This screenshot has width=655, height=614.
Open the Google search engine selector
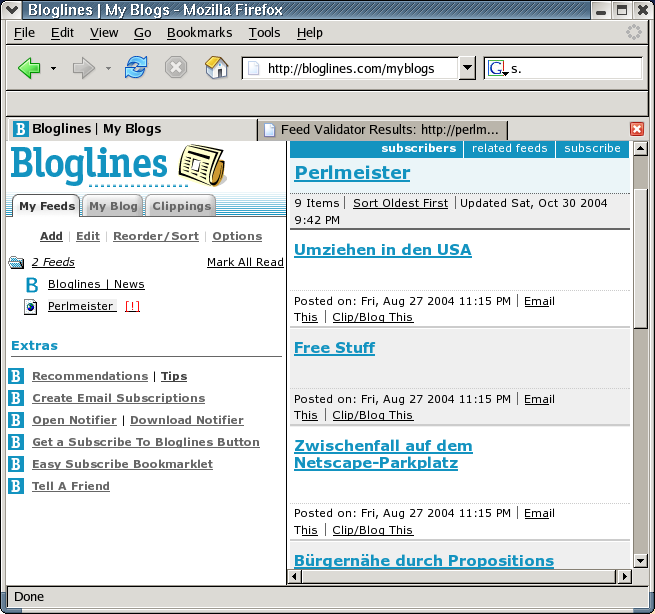(x=498, y=68)
